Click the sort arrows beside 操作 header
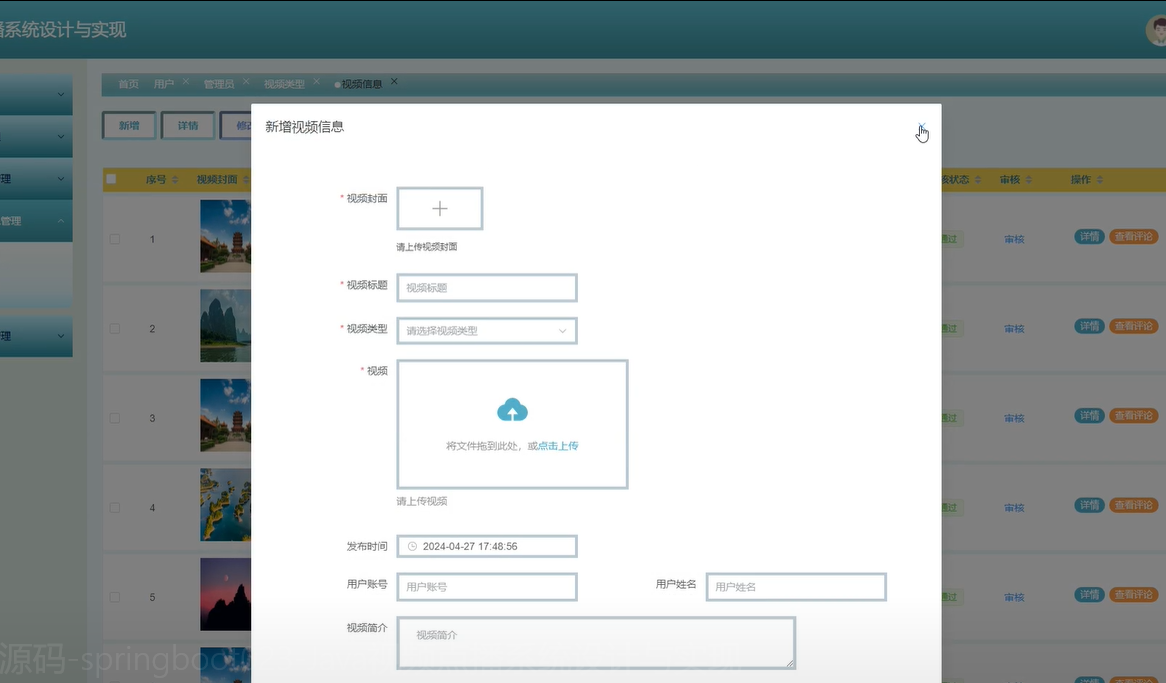The image size is (1166, 683). (x=1099, y=179)
